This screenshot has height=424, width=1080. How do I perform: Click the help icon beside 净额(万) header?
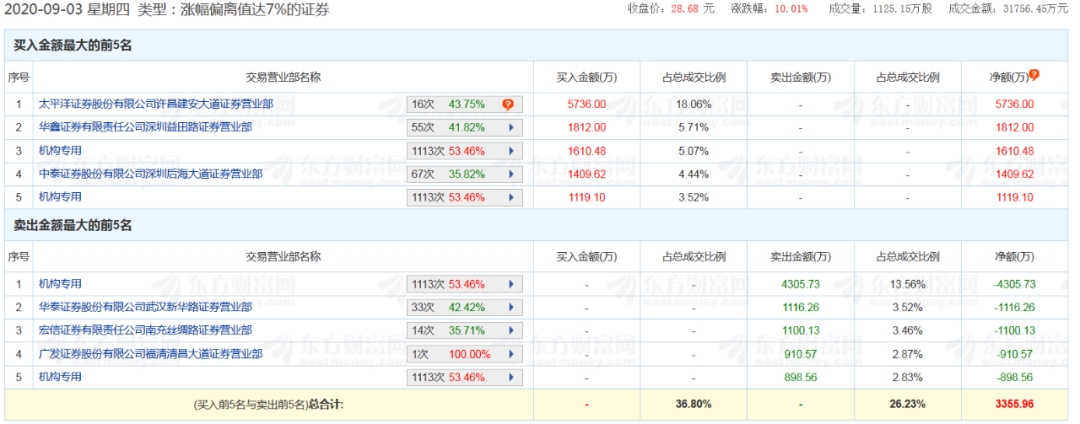[1034, 74]
